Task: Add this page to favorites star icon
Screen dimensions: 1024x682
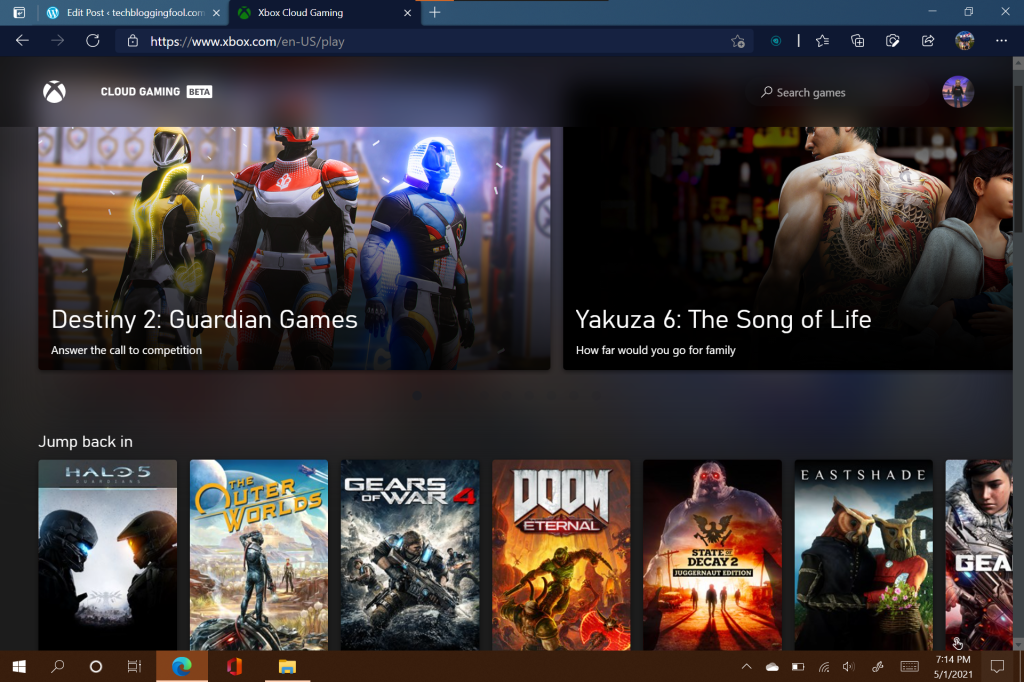Action: 737,41
